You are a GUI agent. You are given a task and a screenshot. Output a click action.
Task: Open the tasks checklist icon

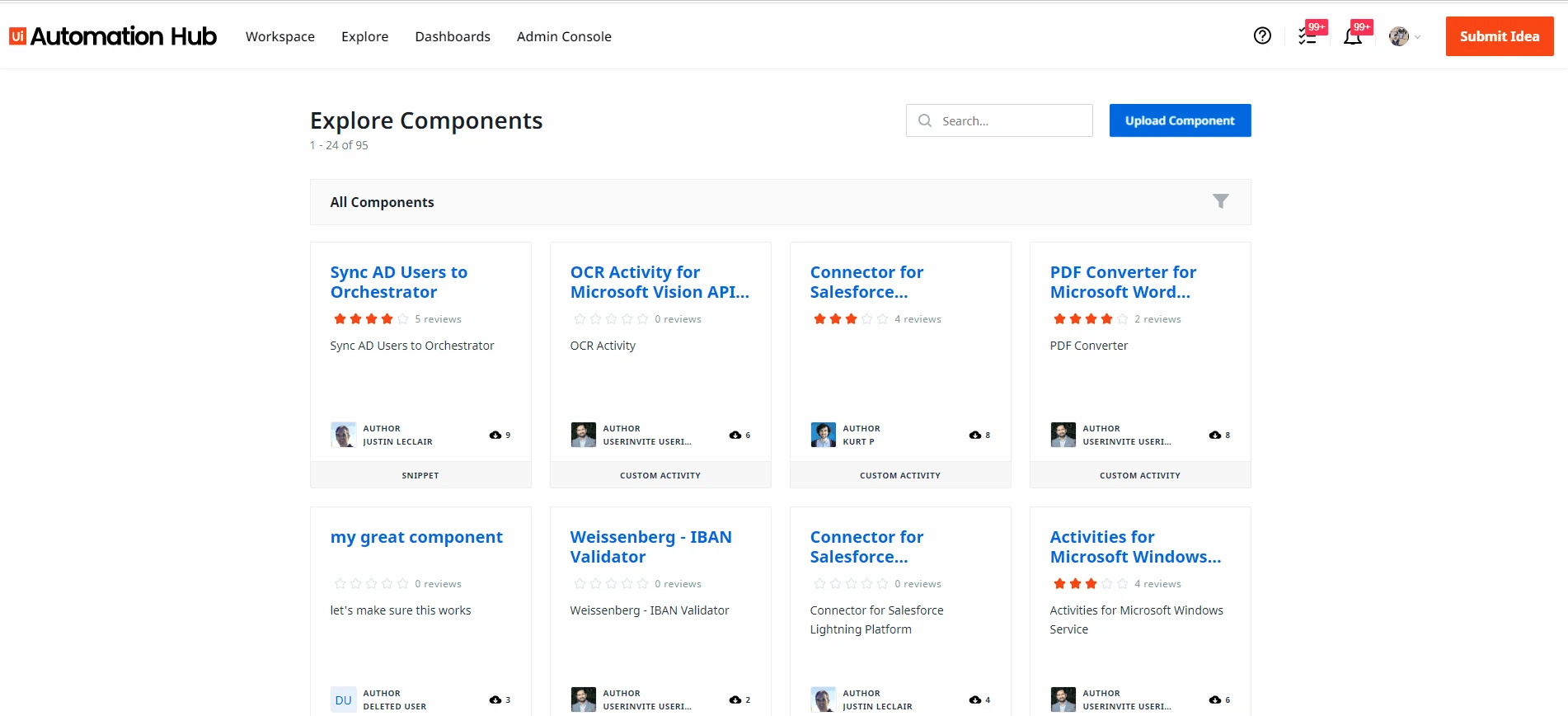coord(1307,35)
